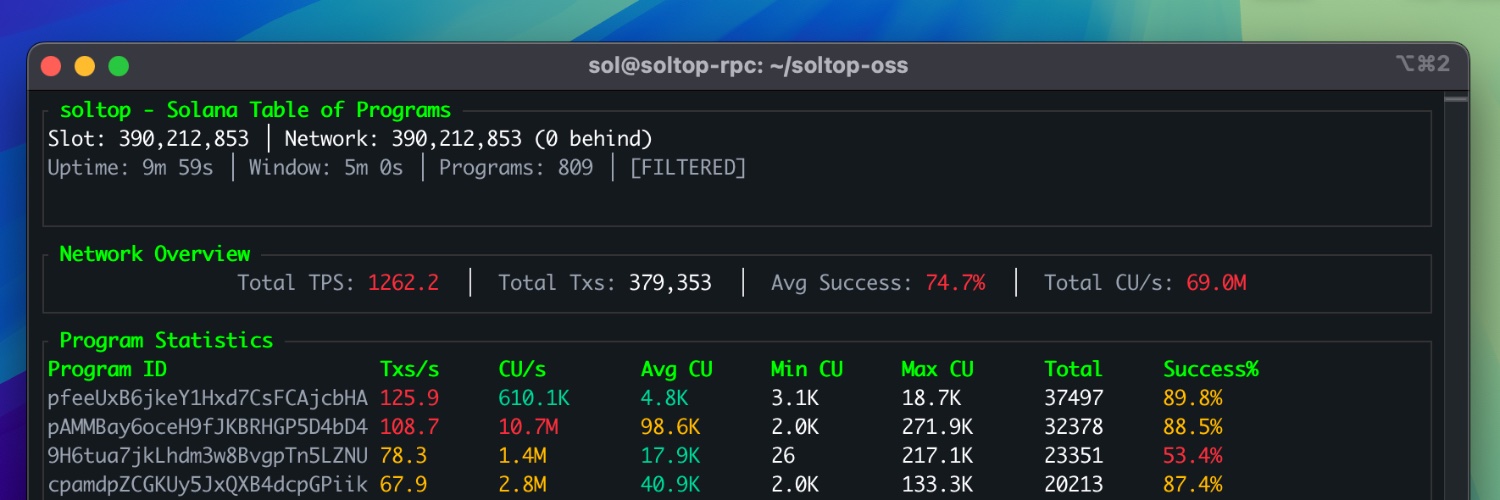Click the 217.1K Max CU value
1500x500 pixels.
coord(937,456)
